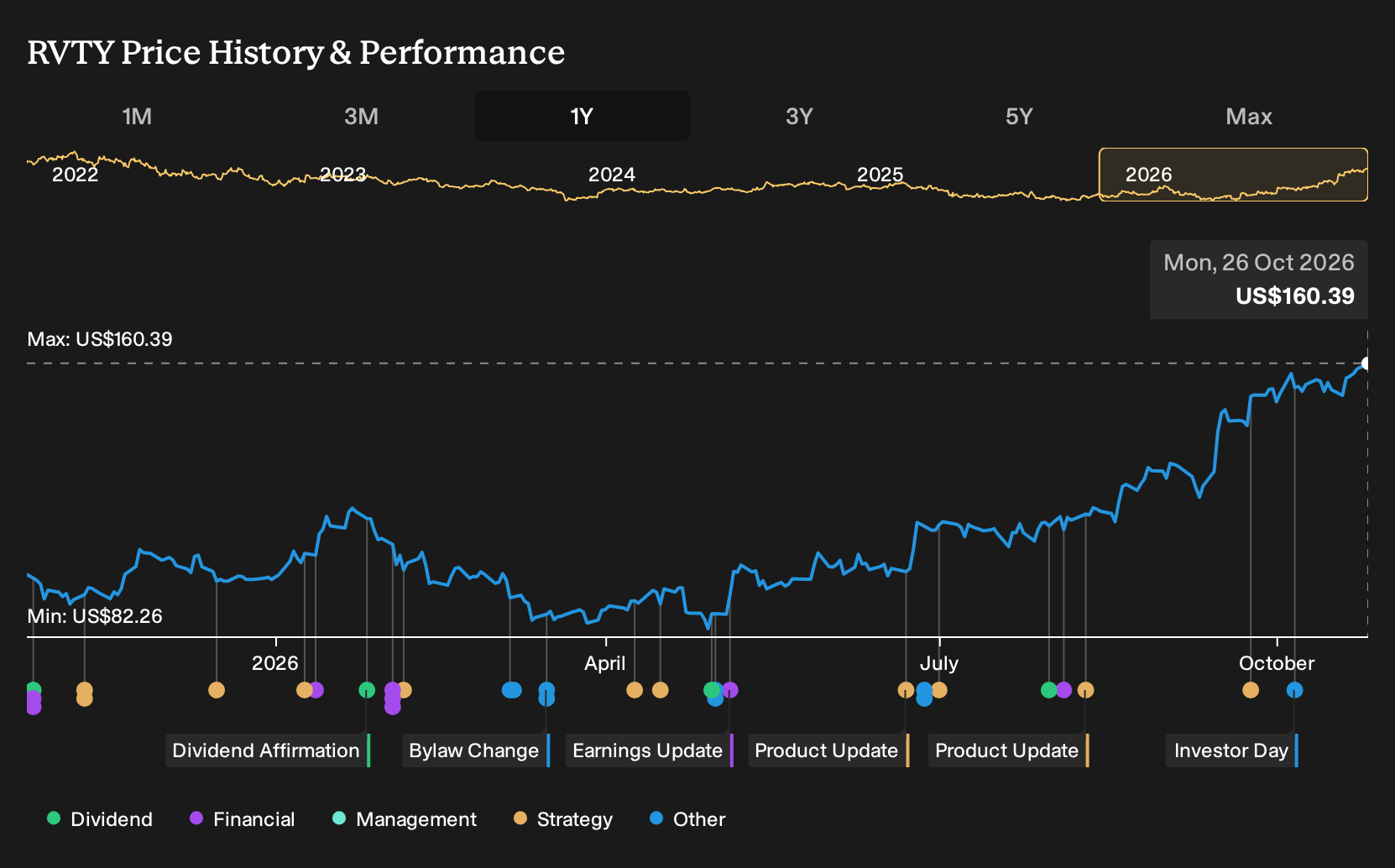Click the orange strategy dot just left of October

coord(1251,690)
